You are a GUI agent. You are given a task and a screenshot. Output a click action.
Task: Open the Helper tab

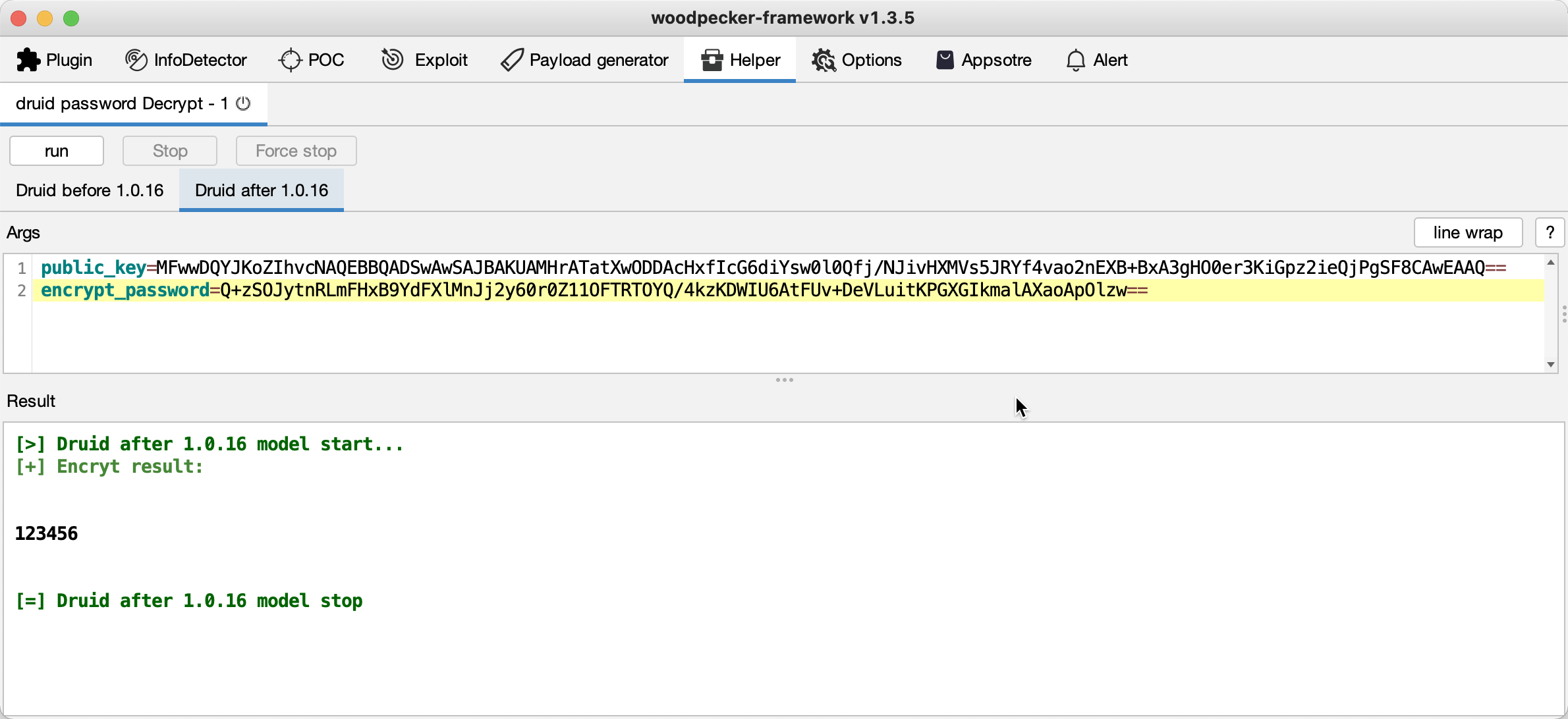(740, 60)
